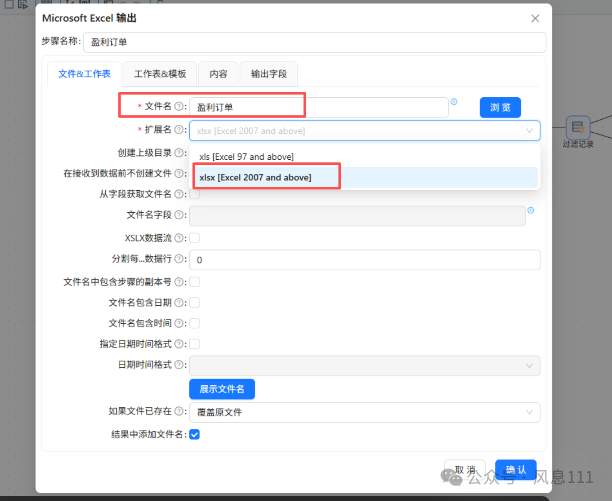Enable the 文件名包含日期 checkbox
The width and height of the screenshot is (612, 501).
tap(195, 302)
